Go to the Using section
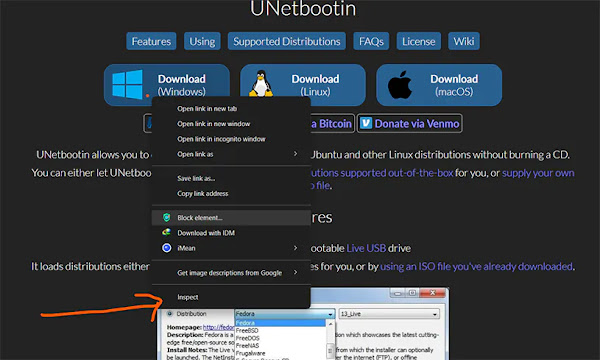This screenshot has width=600, height=360. tap(202, 41)
